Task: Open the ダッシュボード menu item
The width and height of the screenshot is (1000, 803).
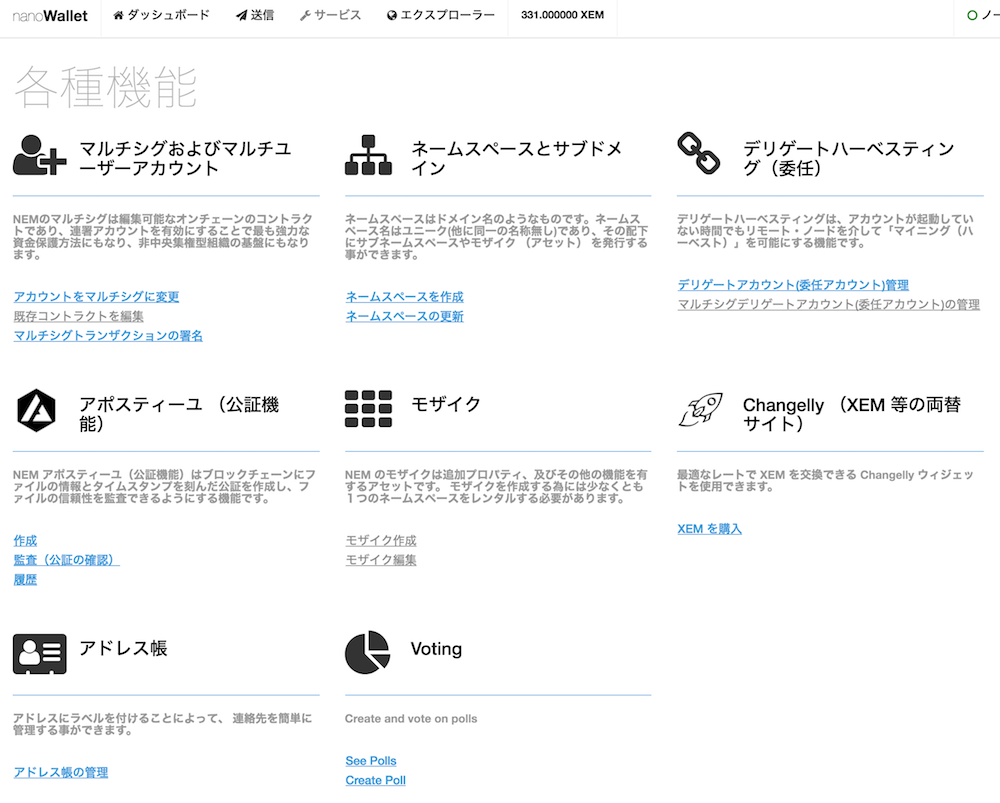Action: pyautogui.click(x=161, y=15)
